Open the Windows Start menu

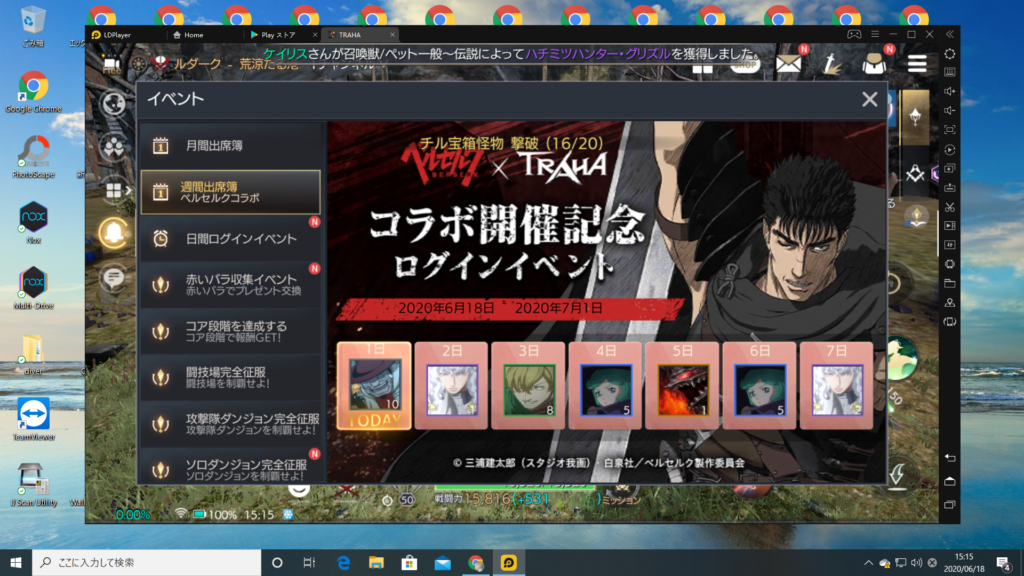[16, 562]
